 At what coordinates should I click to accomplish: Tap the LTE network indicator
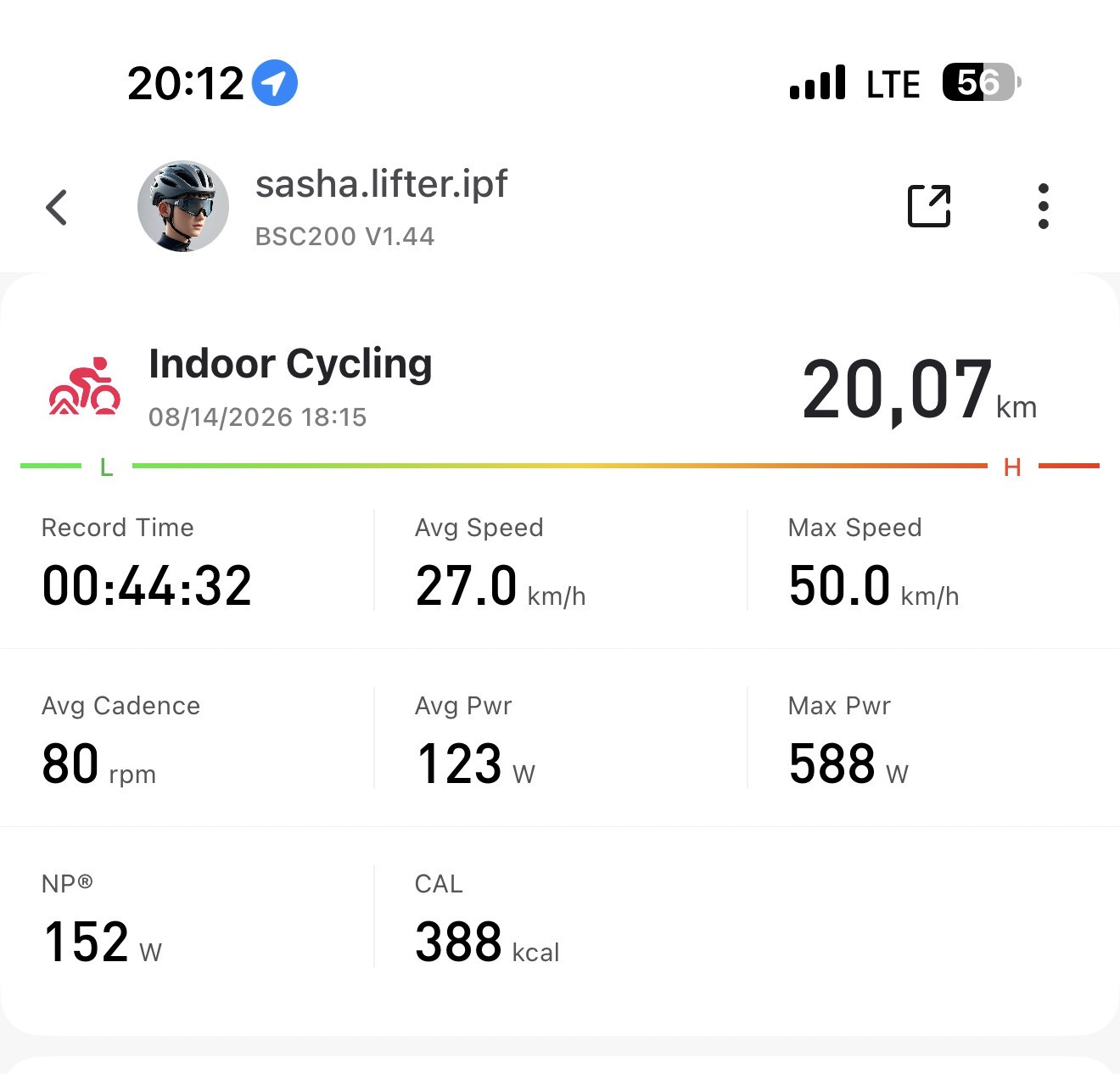[893, 84]
